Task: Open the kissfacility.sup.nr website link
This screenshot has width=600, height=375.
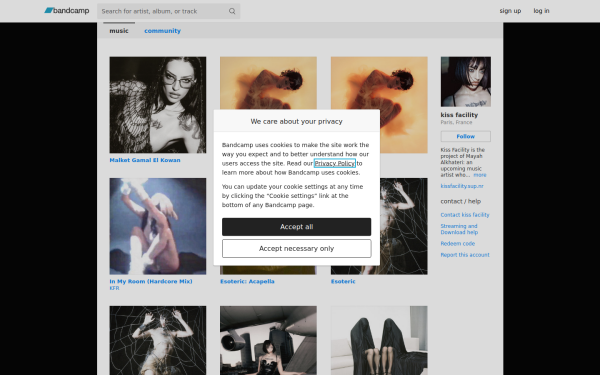Action: (462, 186)
